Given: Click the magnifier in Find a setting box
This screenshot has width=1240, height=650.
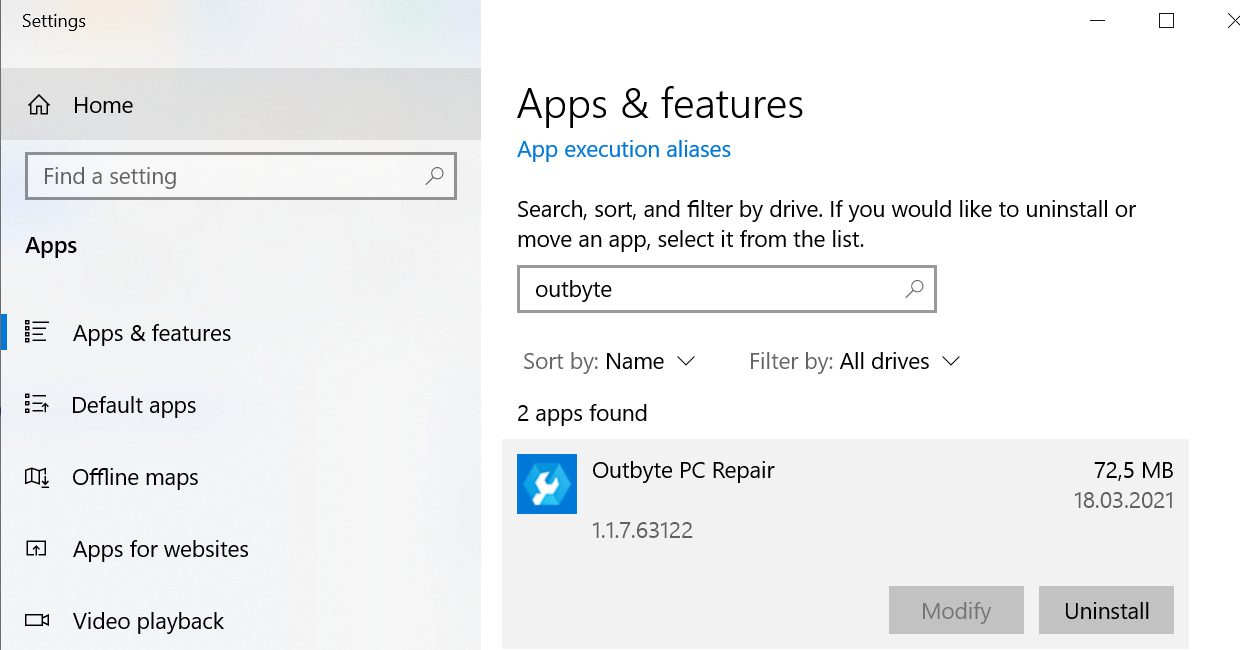Looking at the screenshot, I should pyautogui.click(x=434, y=176).
